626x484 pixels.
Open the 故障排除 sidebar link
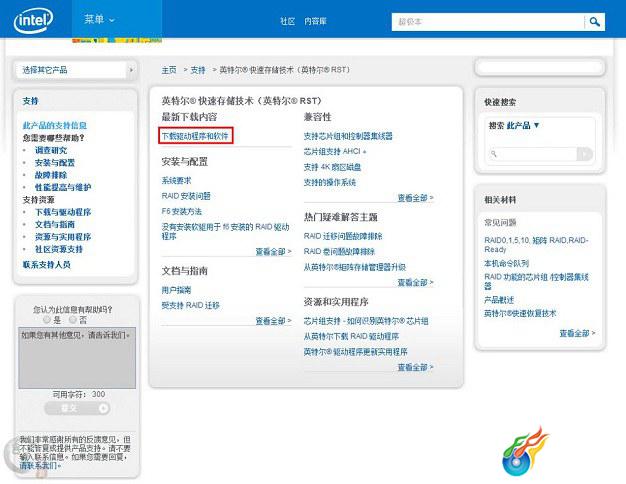pos(51,175)
